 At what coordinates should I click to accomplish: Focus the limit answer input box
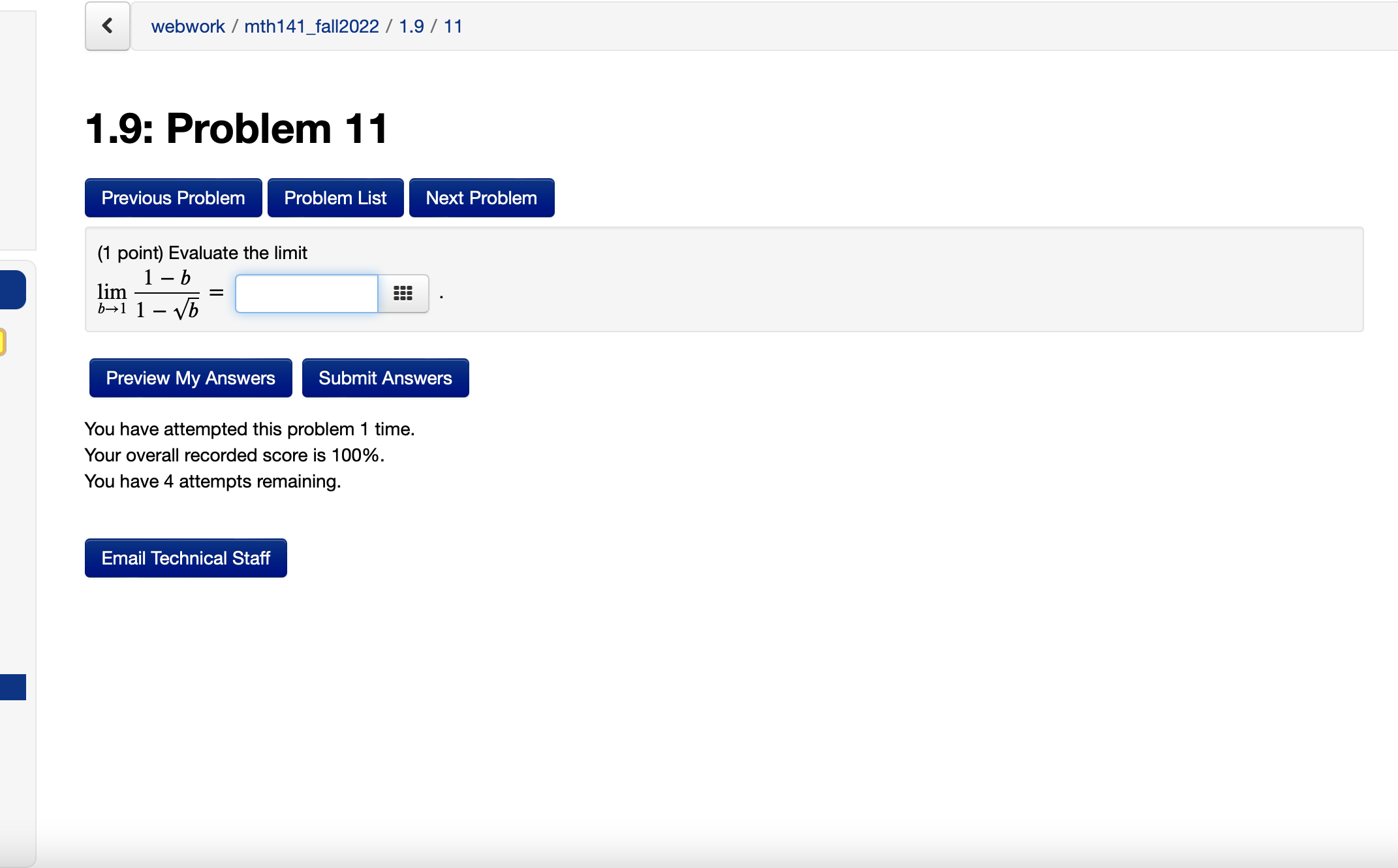pos(307,294)
